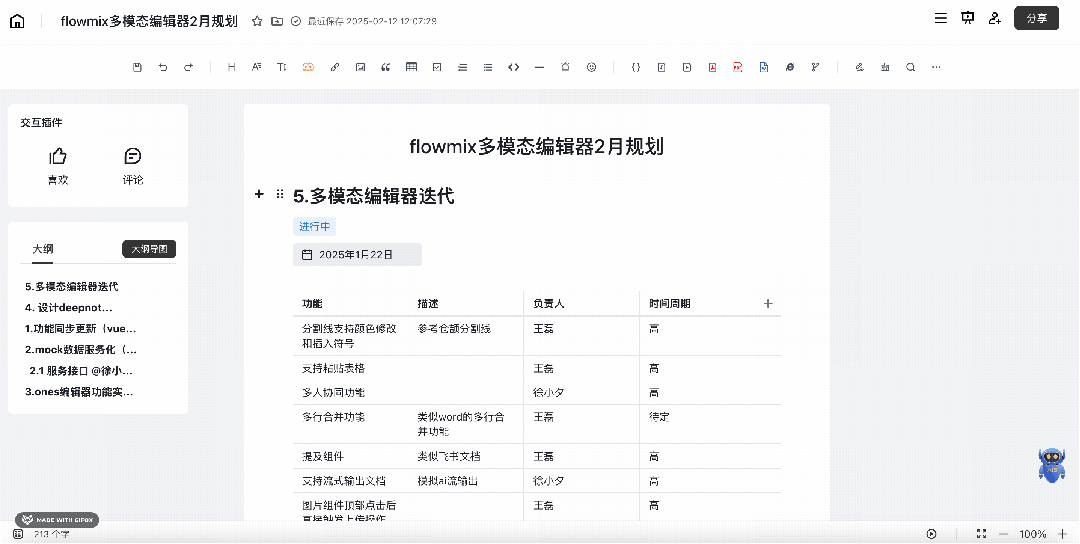The height and width of the screenshot is (544, 1080).
Task: Insert an ordered list
Action: tap(462, 67)
